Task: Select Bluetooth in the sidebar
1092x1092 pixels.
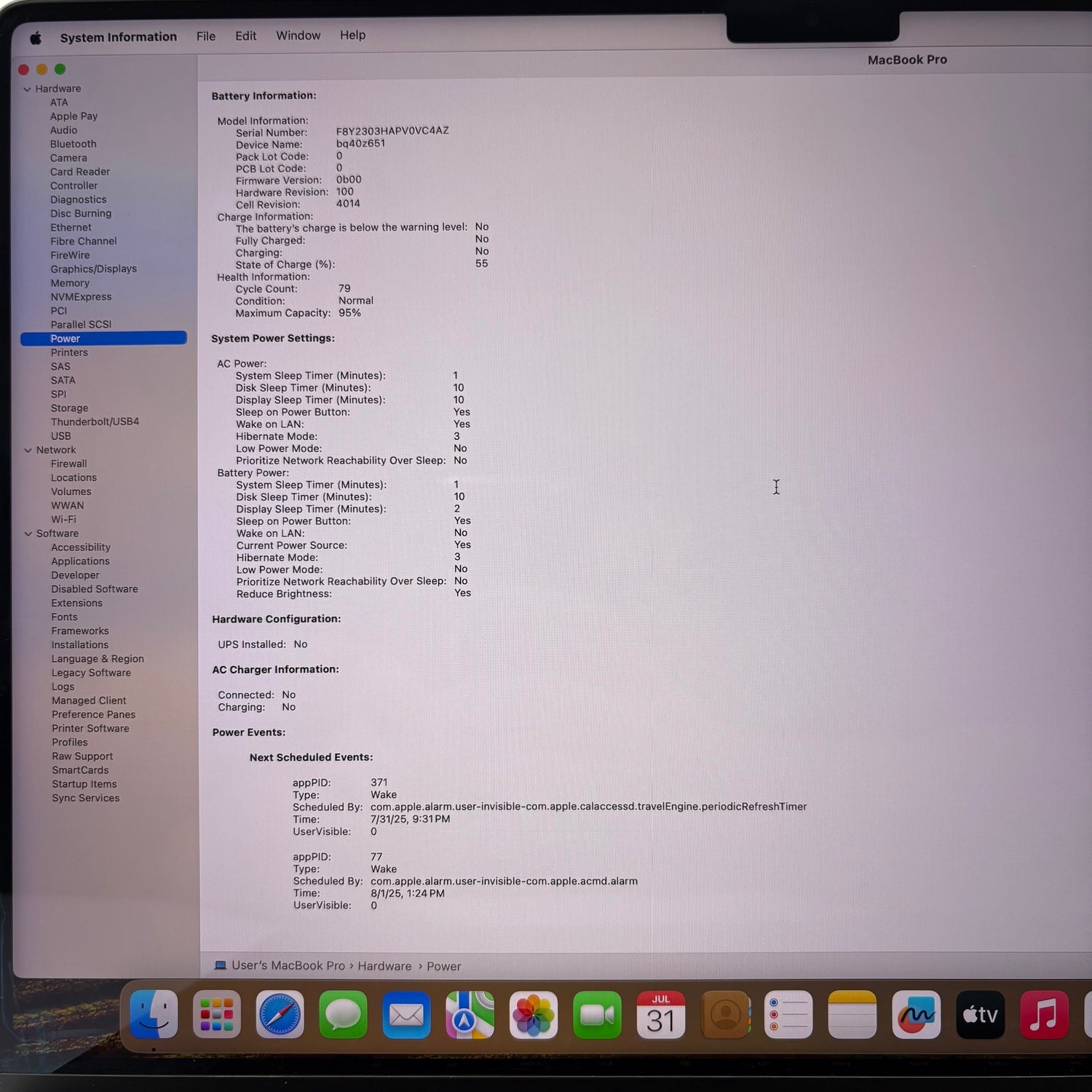Action: tap(73, 144)
